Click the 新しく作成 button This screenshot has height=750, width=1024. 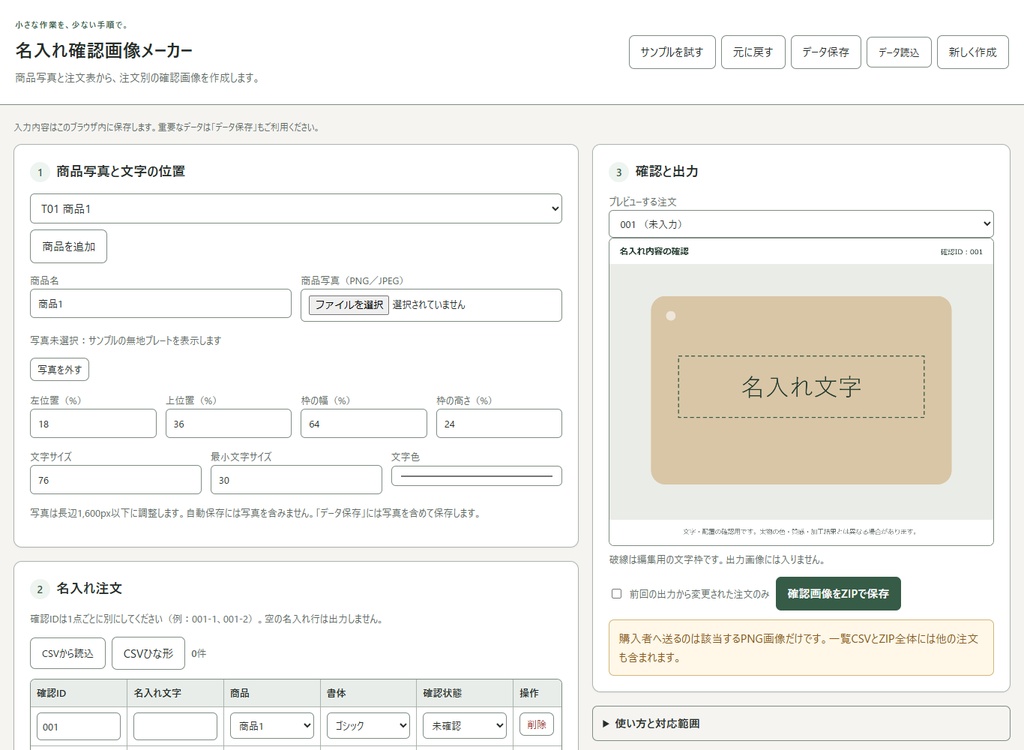click(x=972, y=52)
